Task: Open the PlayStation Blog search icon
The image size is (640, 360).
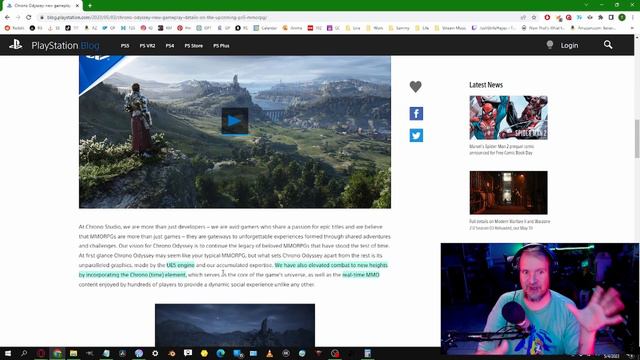Action: coord(608,45)
